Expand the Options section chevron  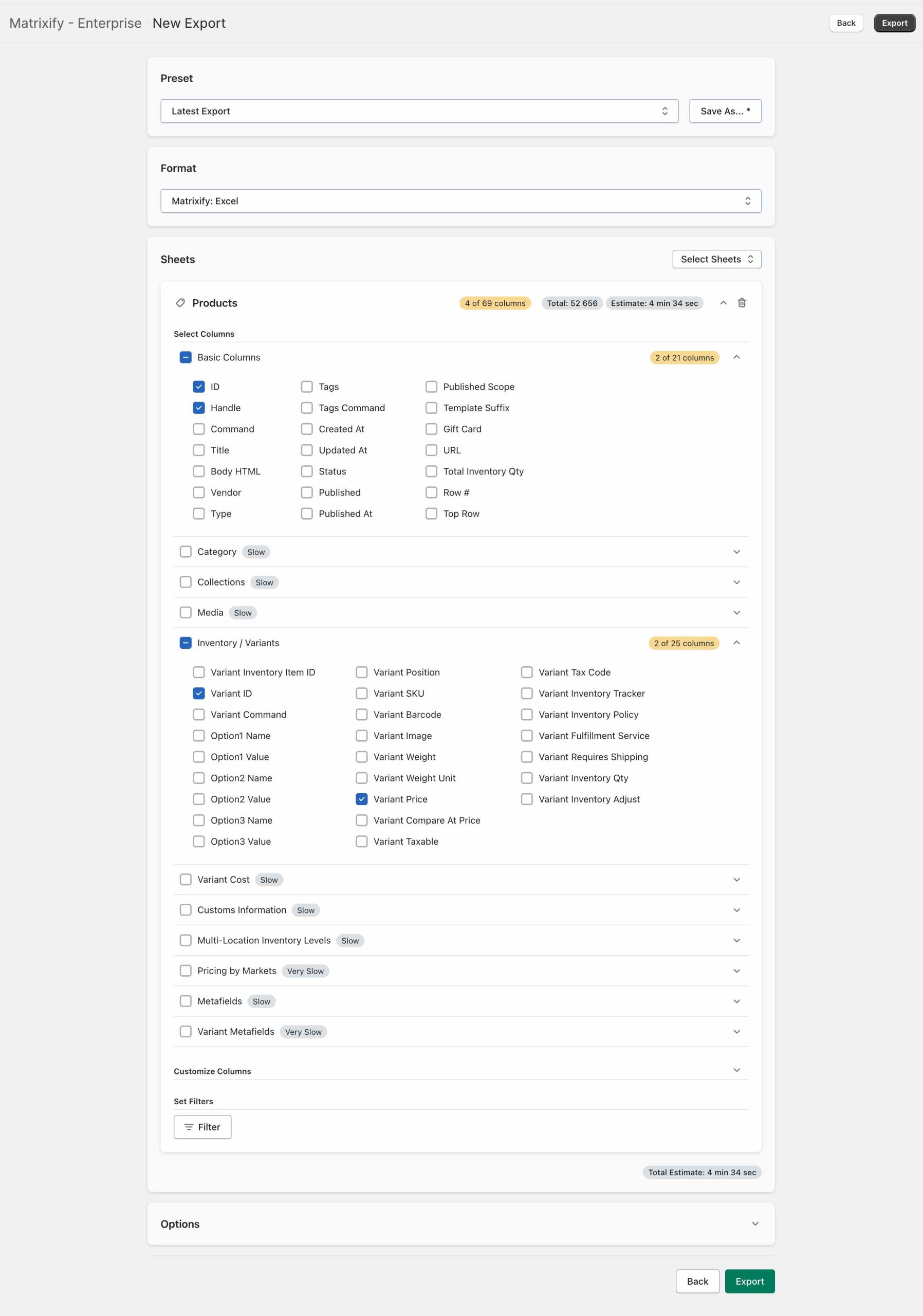pyautogui.click(x=754, y=1223)
